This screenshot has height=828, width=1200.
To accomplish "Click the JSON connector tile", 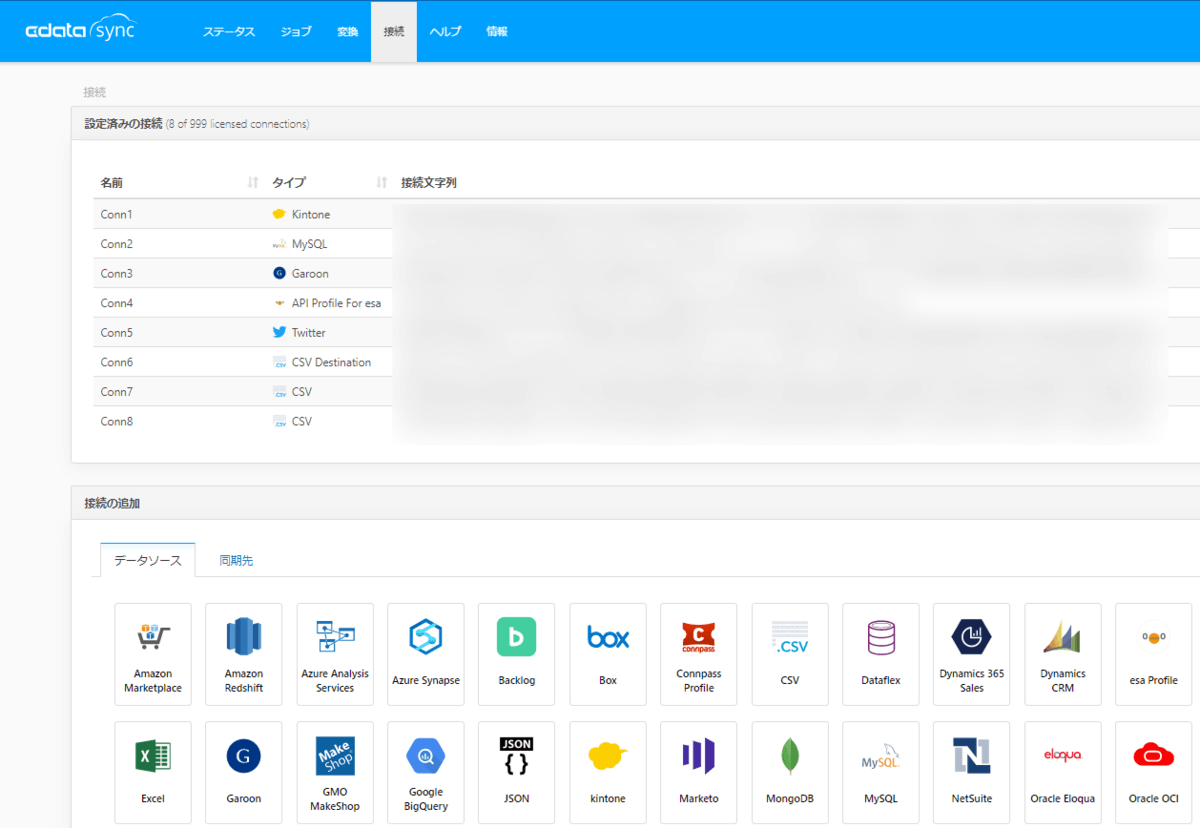I will click(517, 773).
